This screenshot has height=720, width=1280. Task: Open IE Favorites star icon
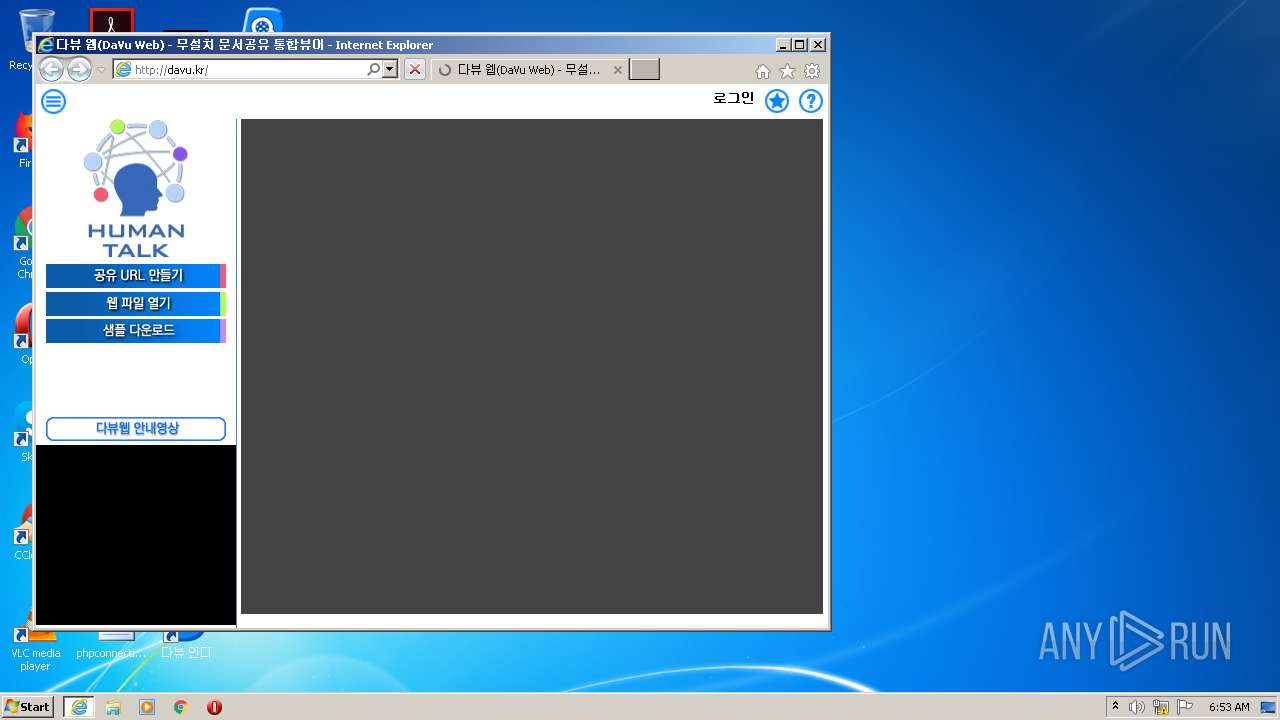tap(787, 71)
